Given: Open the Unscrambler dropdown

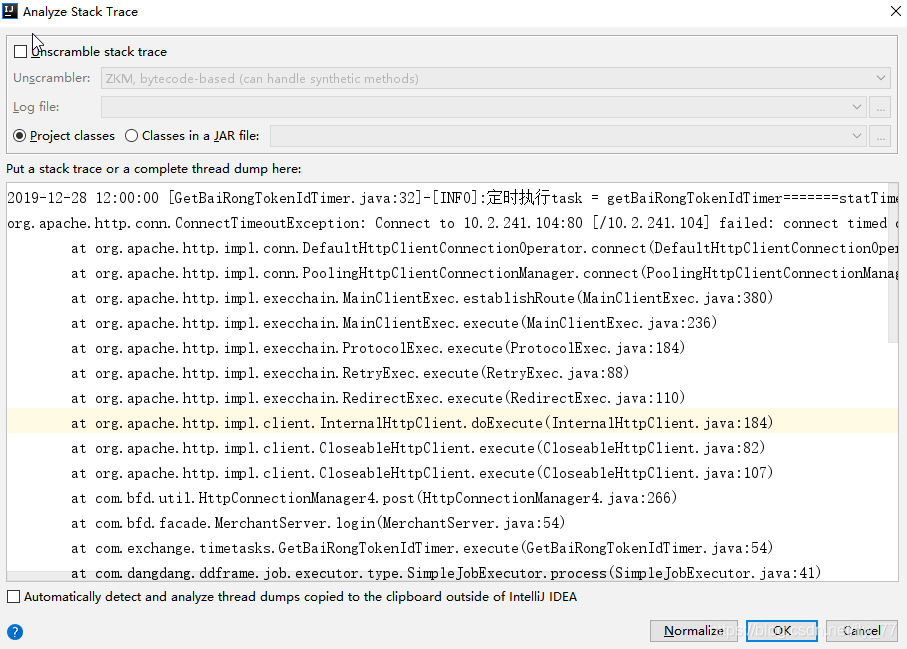Looking at the screenshot, I should [x=881, y=78].
